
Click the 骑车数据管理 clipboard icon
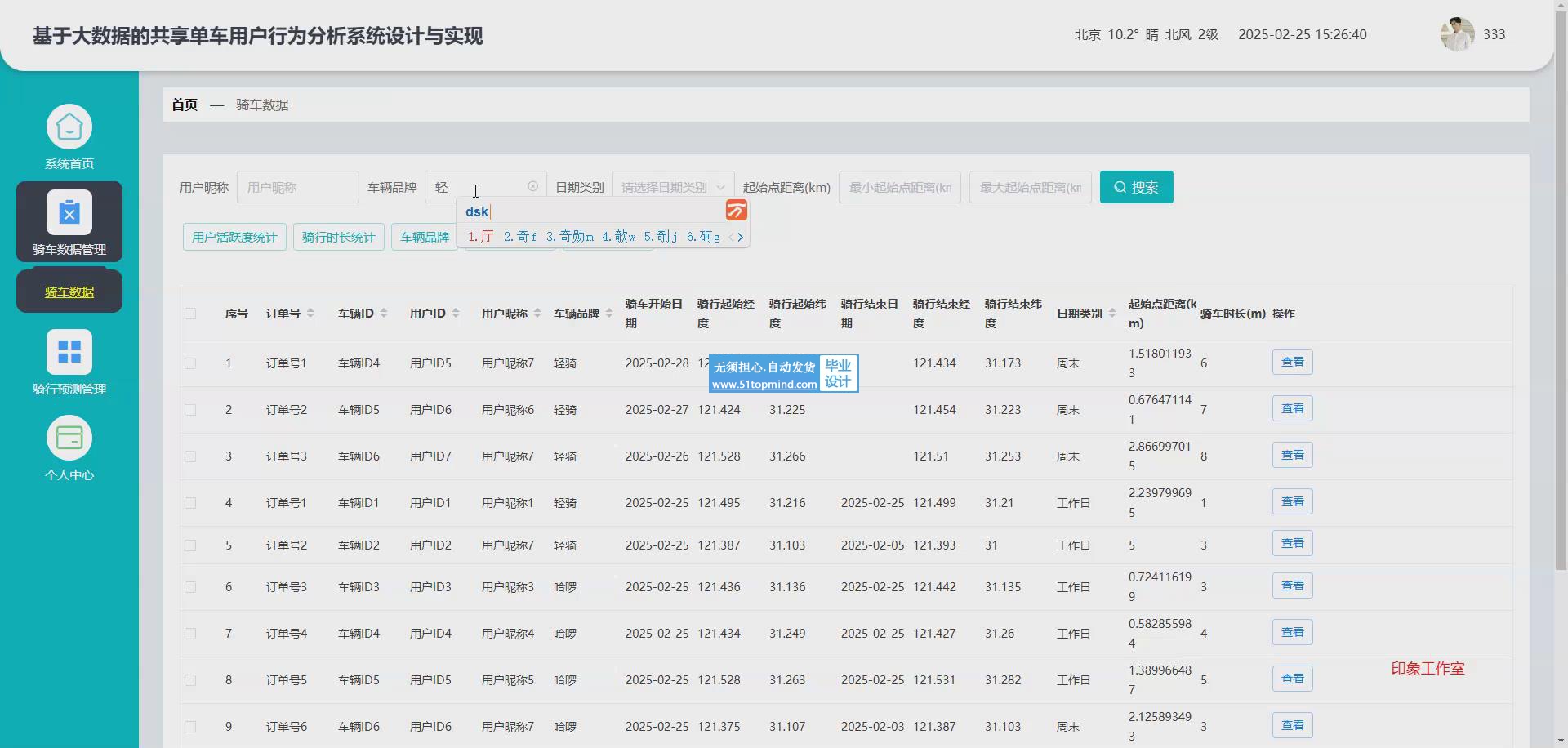click(69, 212)
